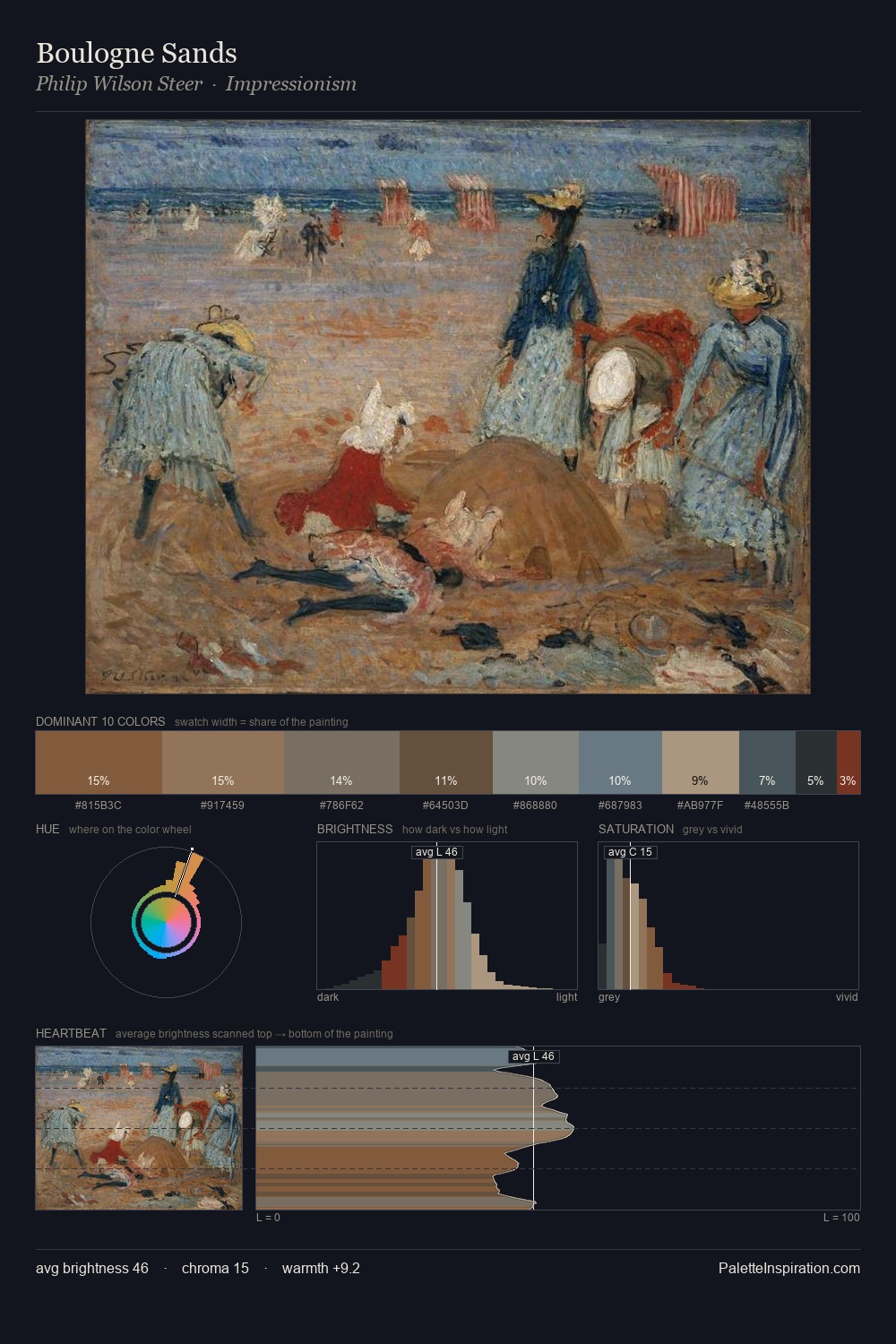Select the 3% rust-red swatch
Viewport: 896px width, 1344px height.
849,762
